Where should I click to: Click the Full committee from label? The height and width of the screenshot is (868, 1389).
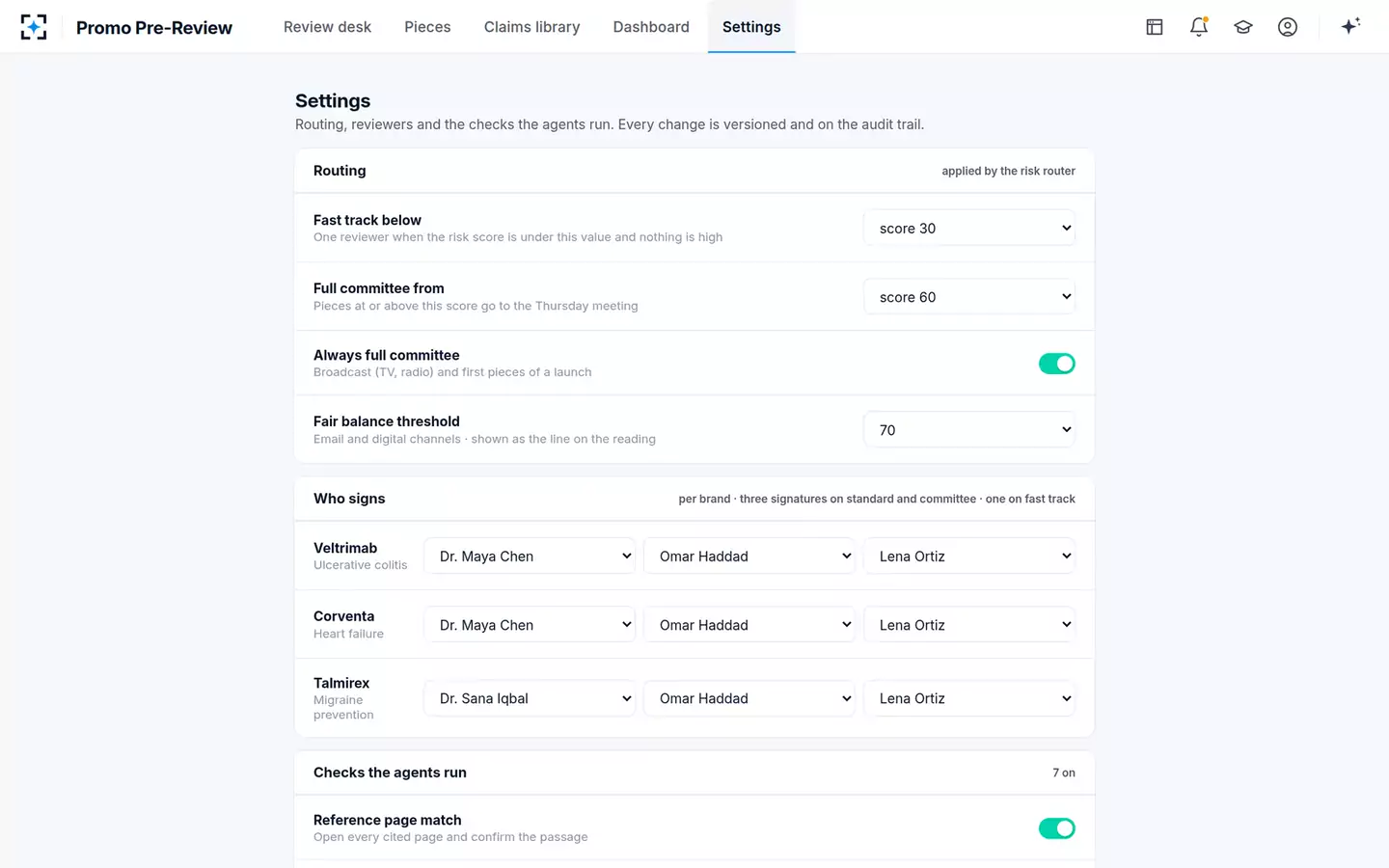[x=379, y=288]
